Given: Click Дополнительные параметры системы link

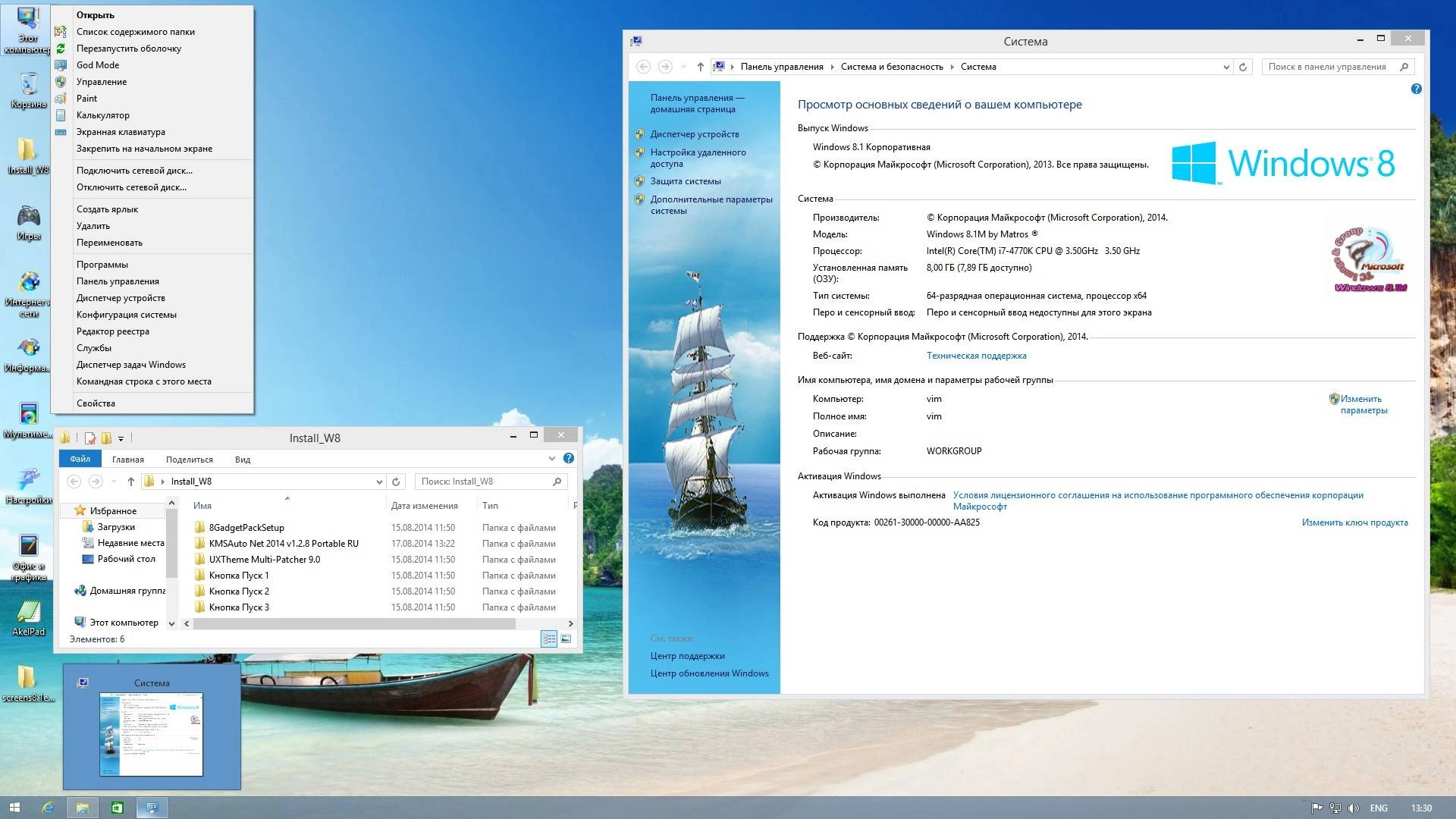Looking at the screenshot, I should tap(711, 205).
